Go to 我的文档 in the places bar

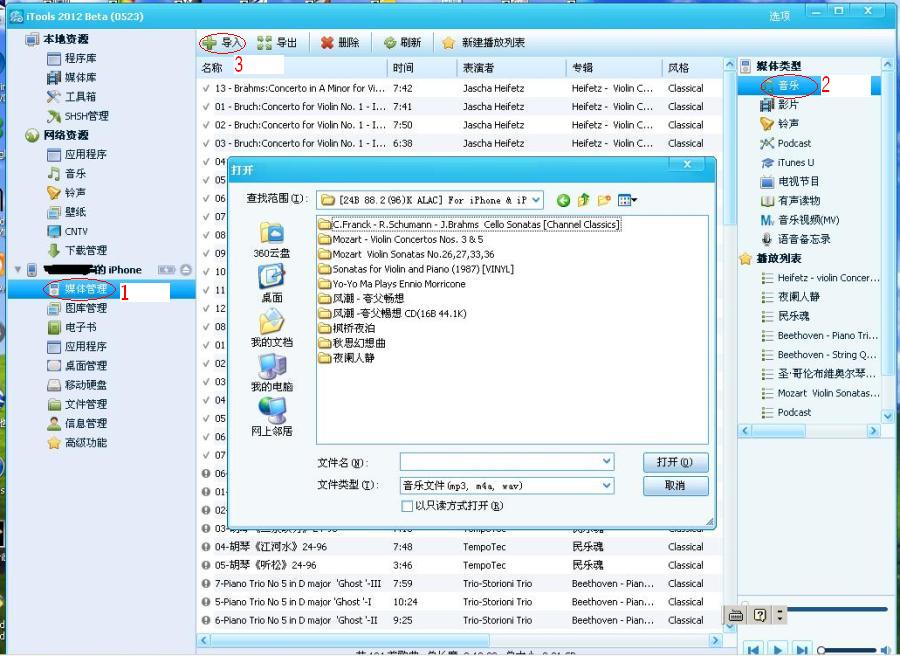point(271,328)
